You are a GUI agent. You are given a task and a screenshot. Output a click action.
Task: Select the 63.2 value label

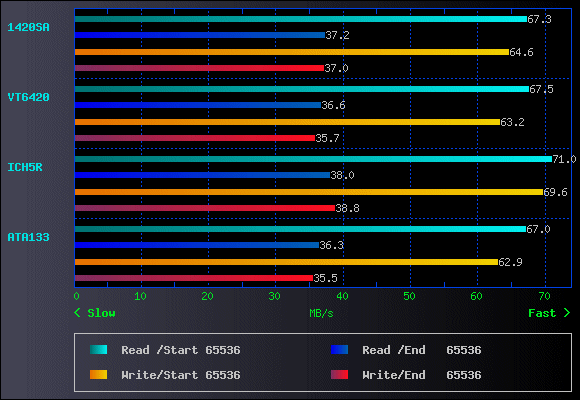click(x=512, y=122)
